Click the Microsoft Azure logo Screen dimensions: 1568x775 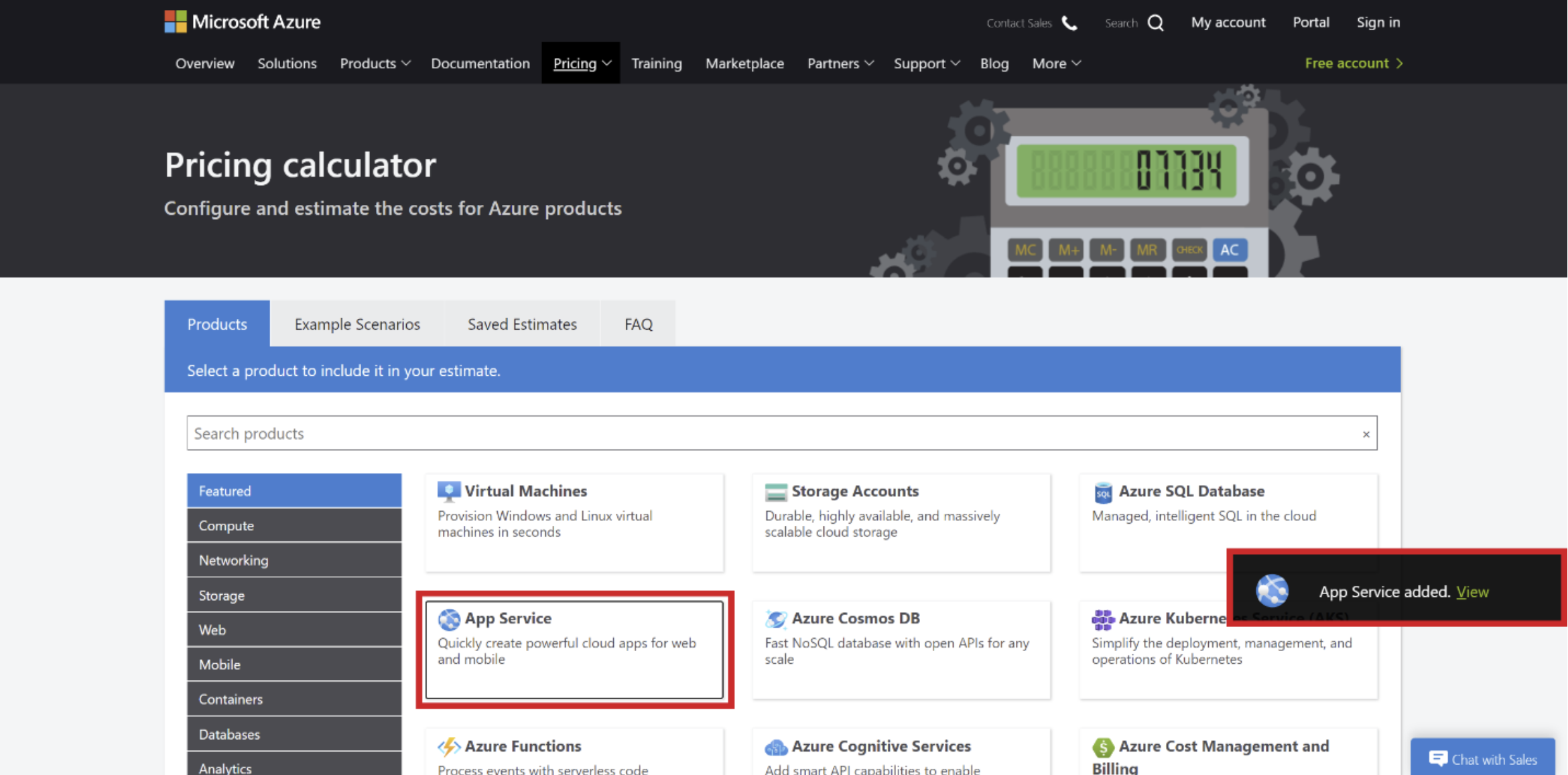click(x=243, y=21)
